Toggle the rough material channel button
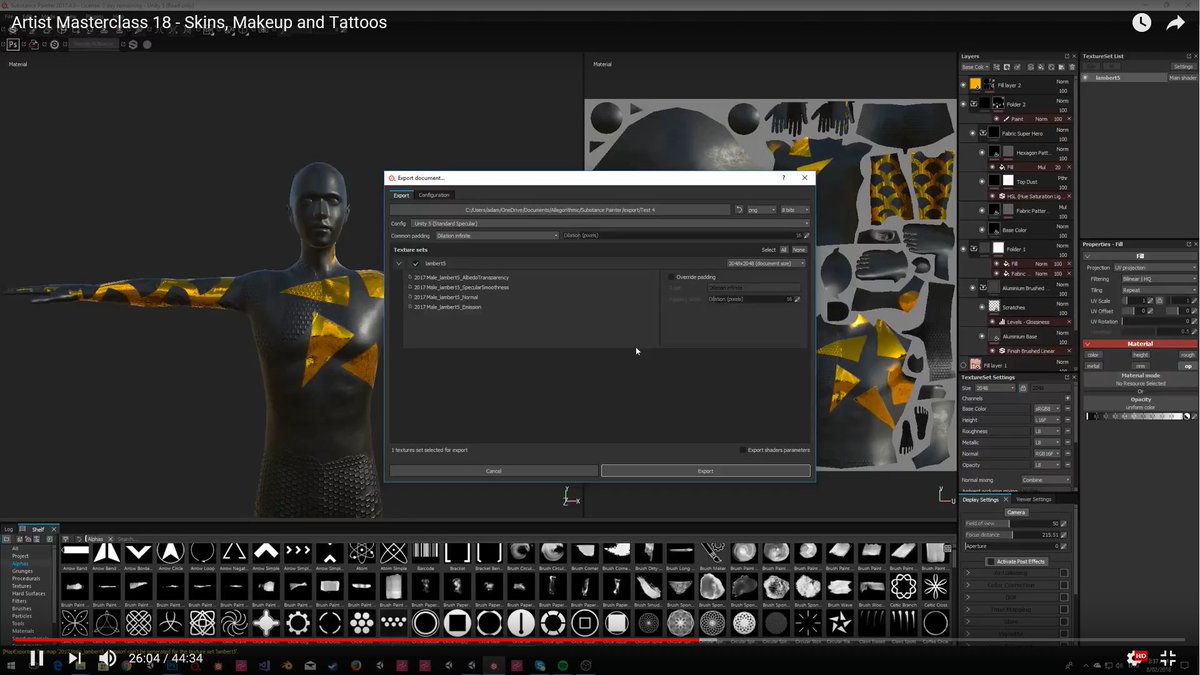Screen dimensions: 1200x675 click(1187, 355)
